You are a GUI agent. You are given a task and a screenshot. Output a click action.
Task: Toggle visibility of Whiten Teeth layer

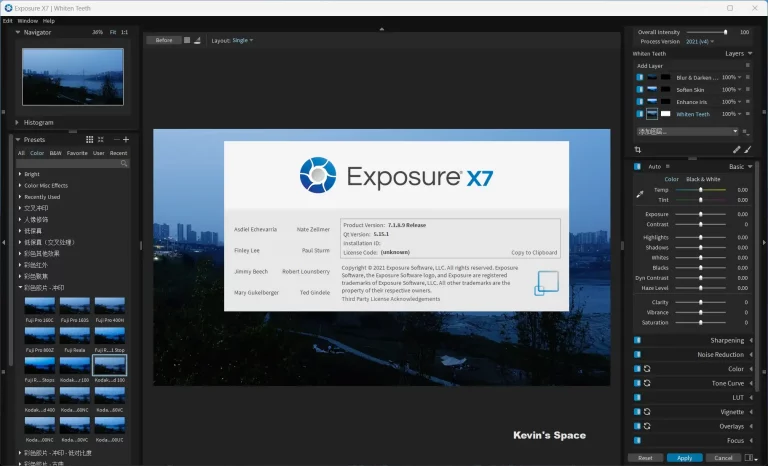pyautogui.click(x=640, y=114)
